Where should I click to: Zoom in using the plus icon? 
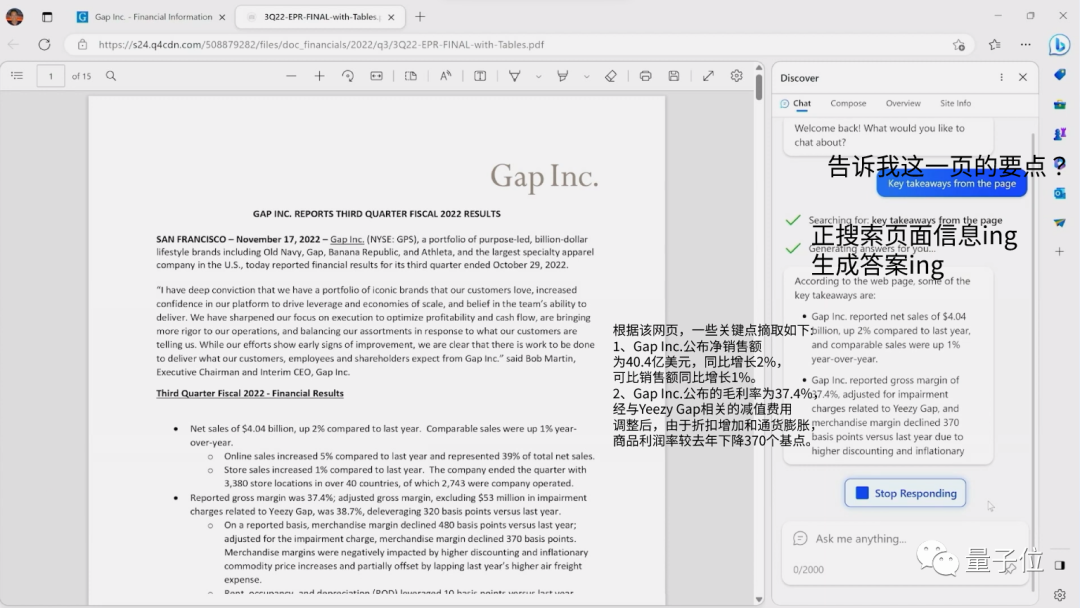tap(319, 76)
